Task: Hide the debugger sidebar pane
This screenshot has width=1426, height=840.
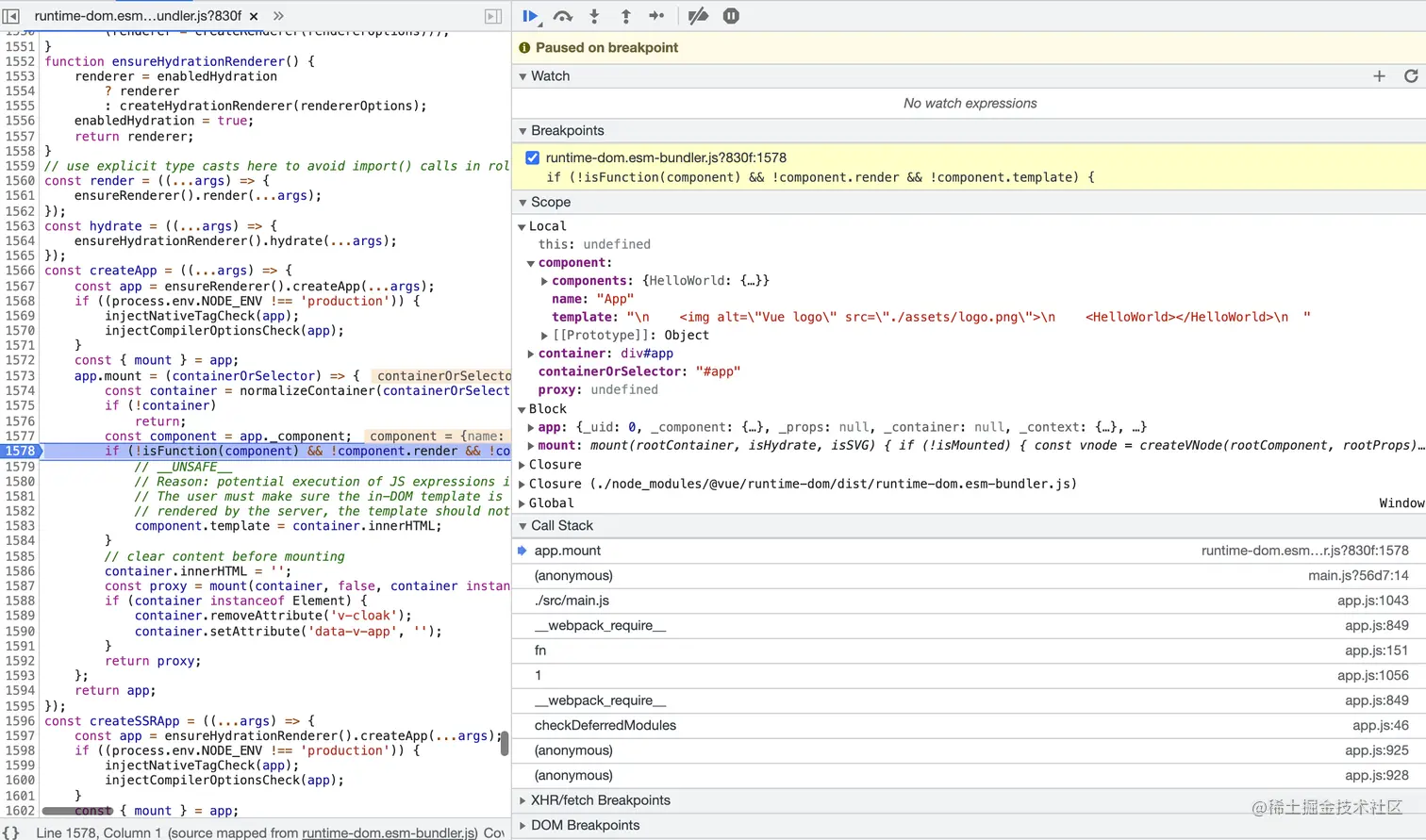Action: (x=493, y=16)
